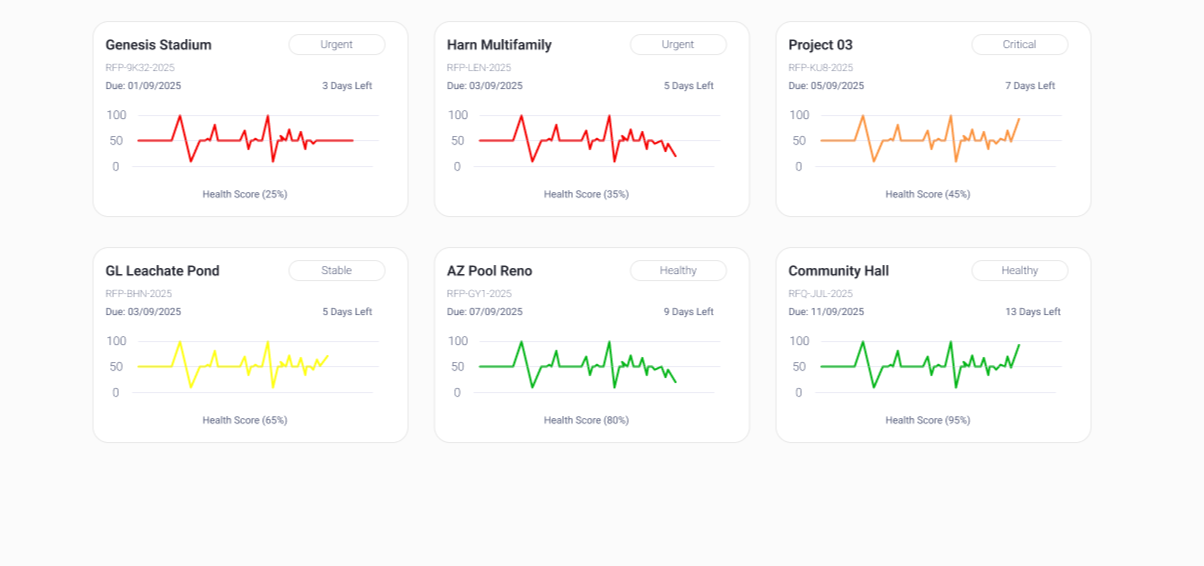
Task: Click the Critical status badge
Action: pos(1019,45)
